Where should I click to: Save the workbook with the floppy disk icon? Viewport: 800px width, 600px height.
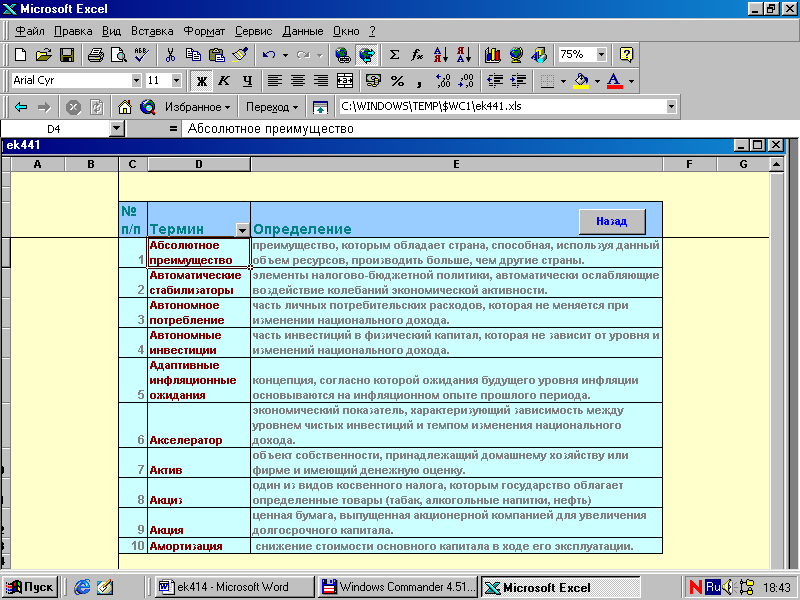coord(67,55)
